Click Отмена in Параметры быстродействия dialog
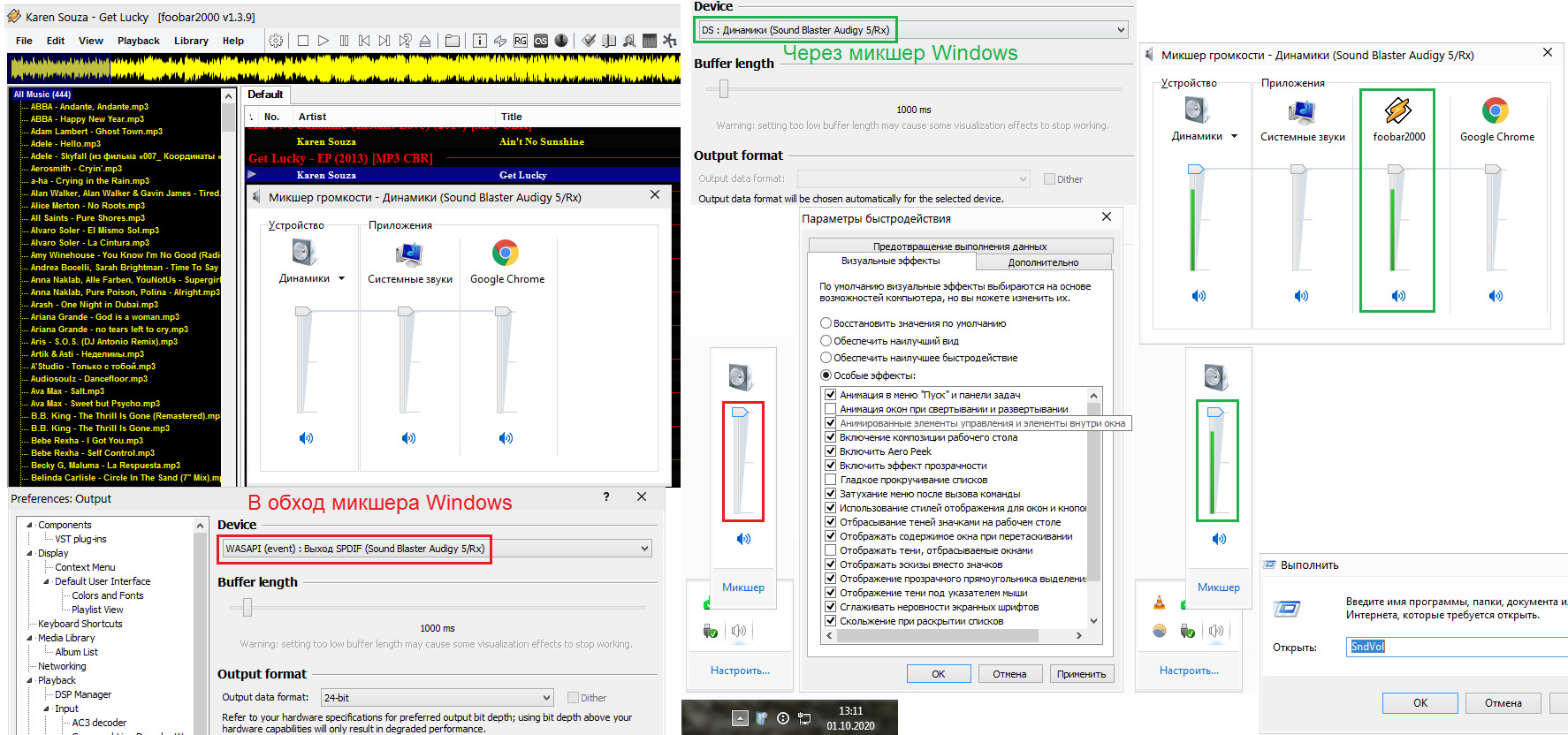1568x735 pixels. click(x=1009, y=674)
